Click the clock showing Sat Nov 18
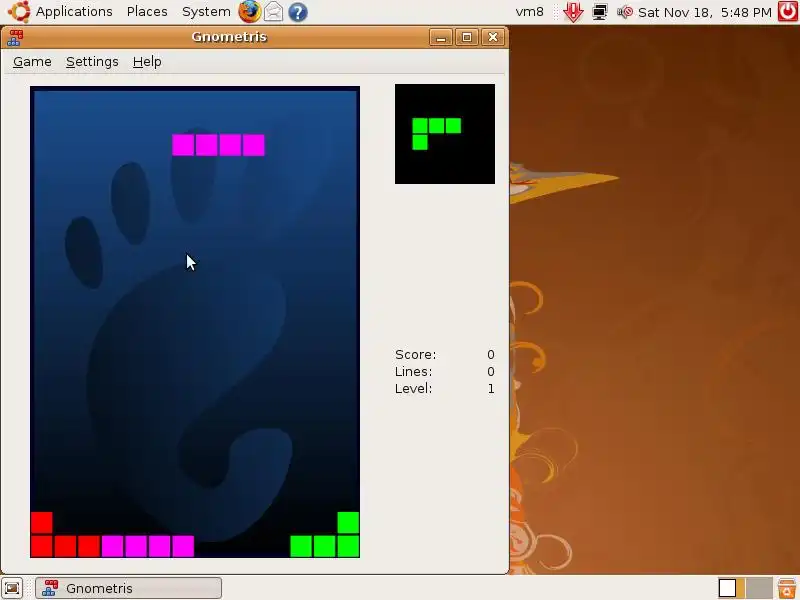The height and width of the screenshot is (600, 800). coord(705,12)
